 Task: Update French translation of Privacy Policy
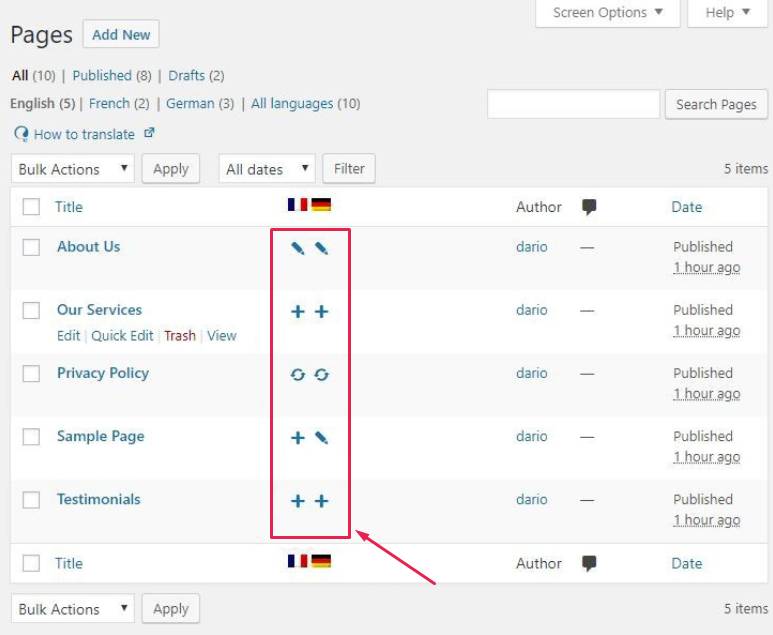(x=297, y=374)
